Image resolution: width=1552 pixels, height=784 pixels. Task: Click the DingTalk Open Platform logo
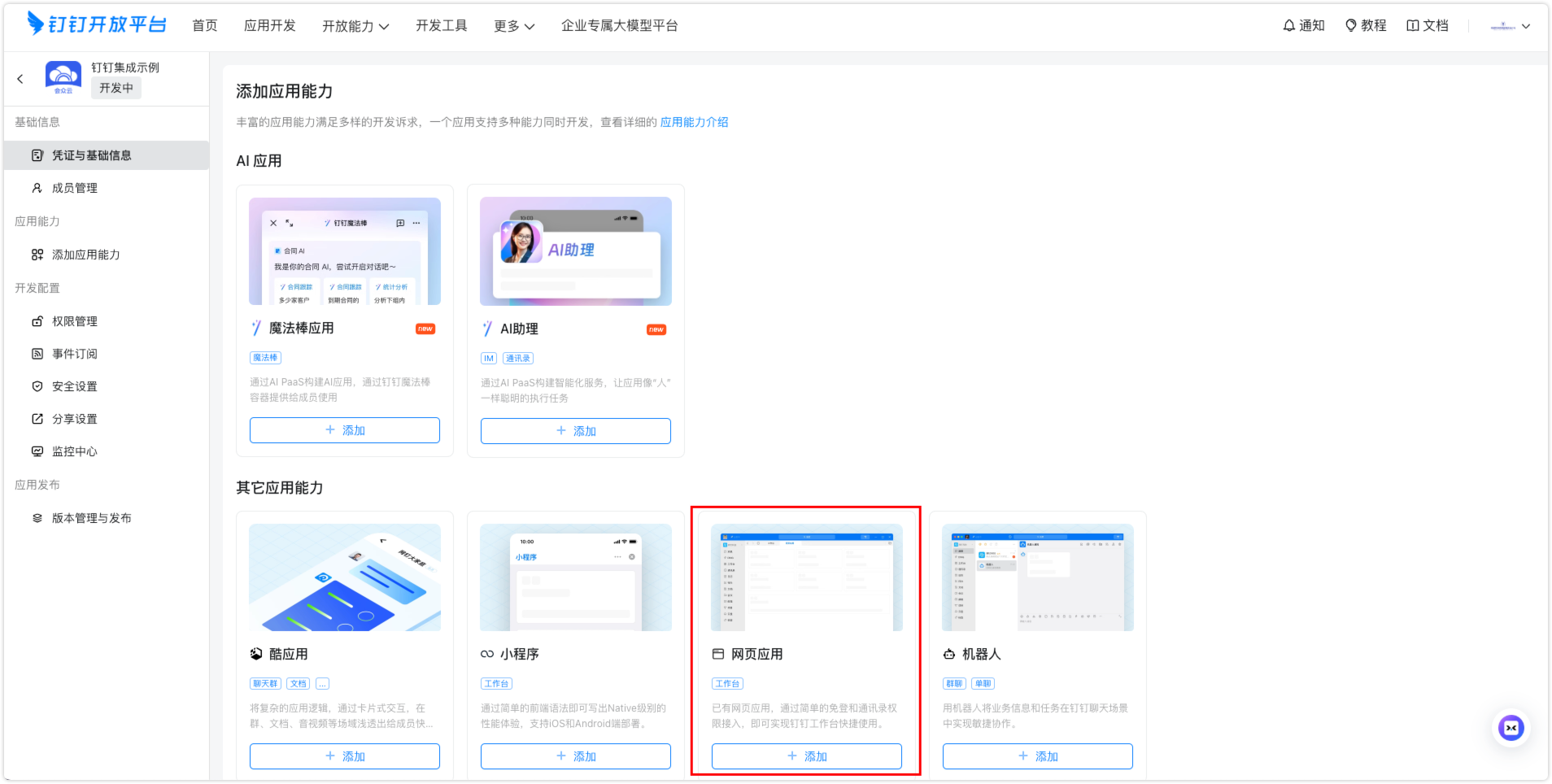[x=96, y=24]
